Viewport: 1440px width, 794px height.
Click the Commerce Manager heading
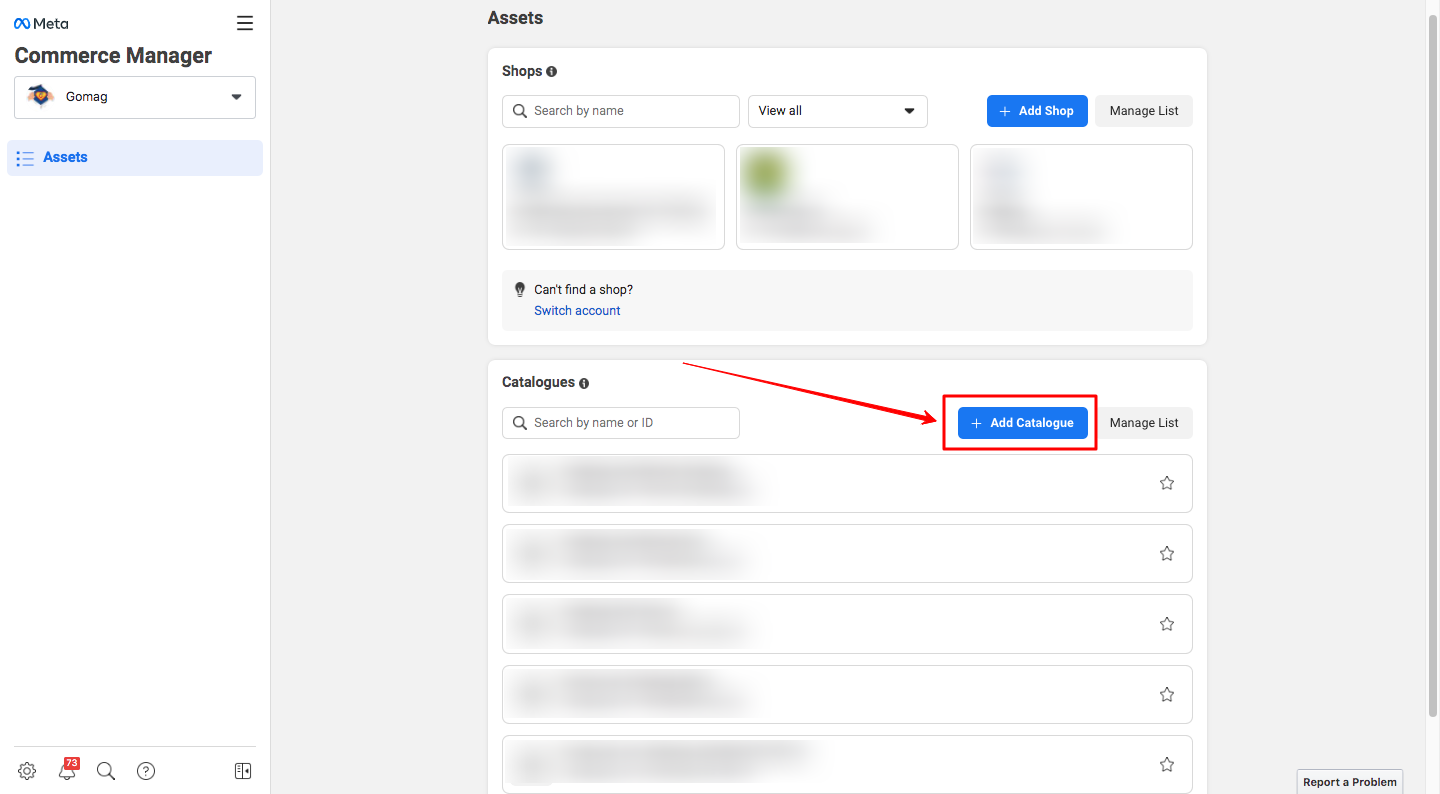(113, 56)
